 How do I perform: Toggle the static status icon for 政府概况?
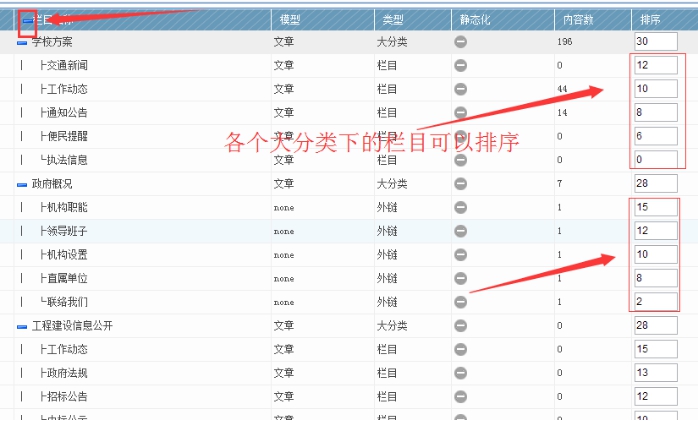(x=460, y=184)
